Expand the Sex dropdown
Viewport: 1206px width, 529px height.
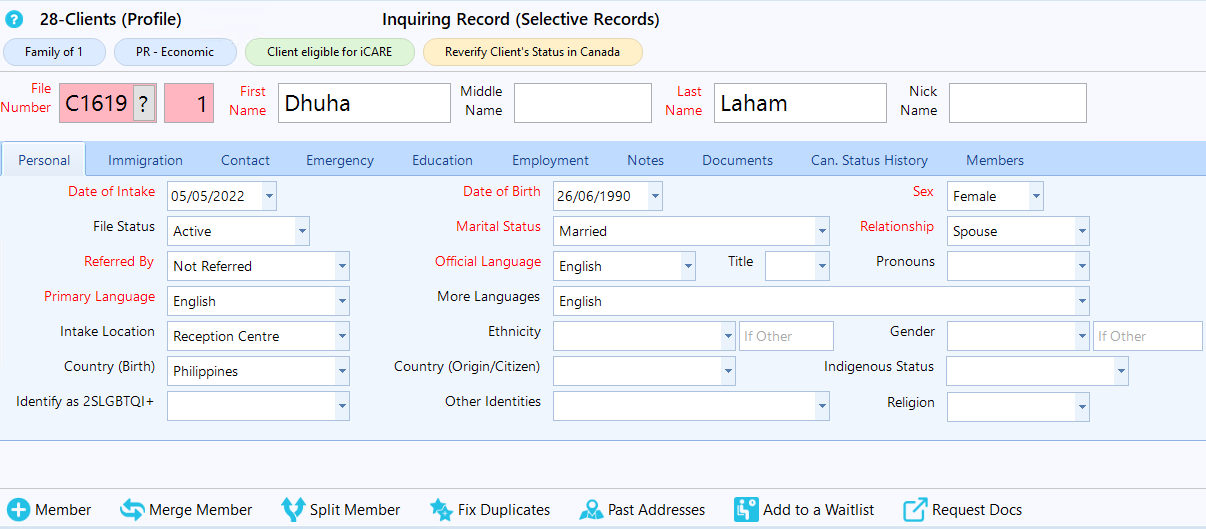pyautogui.click(x=1036, y=196)
